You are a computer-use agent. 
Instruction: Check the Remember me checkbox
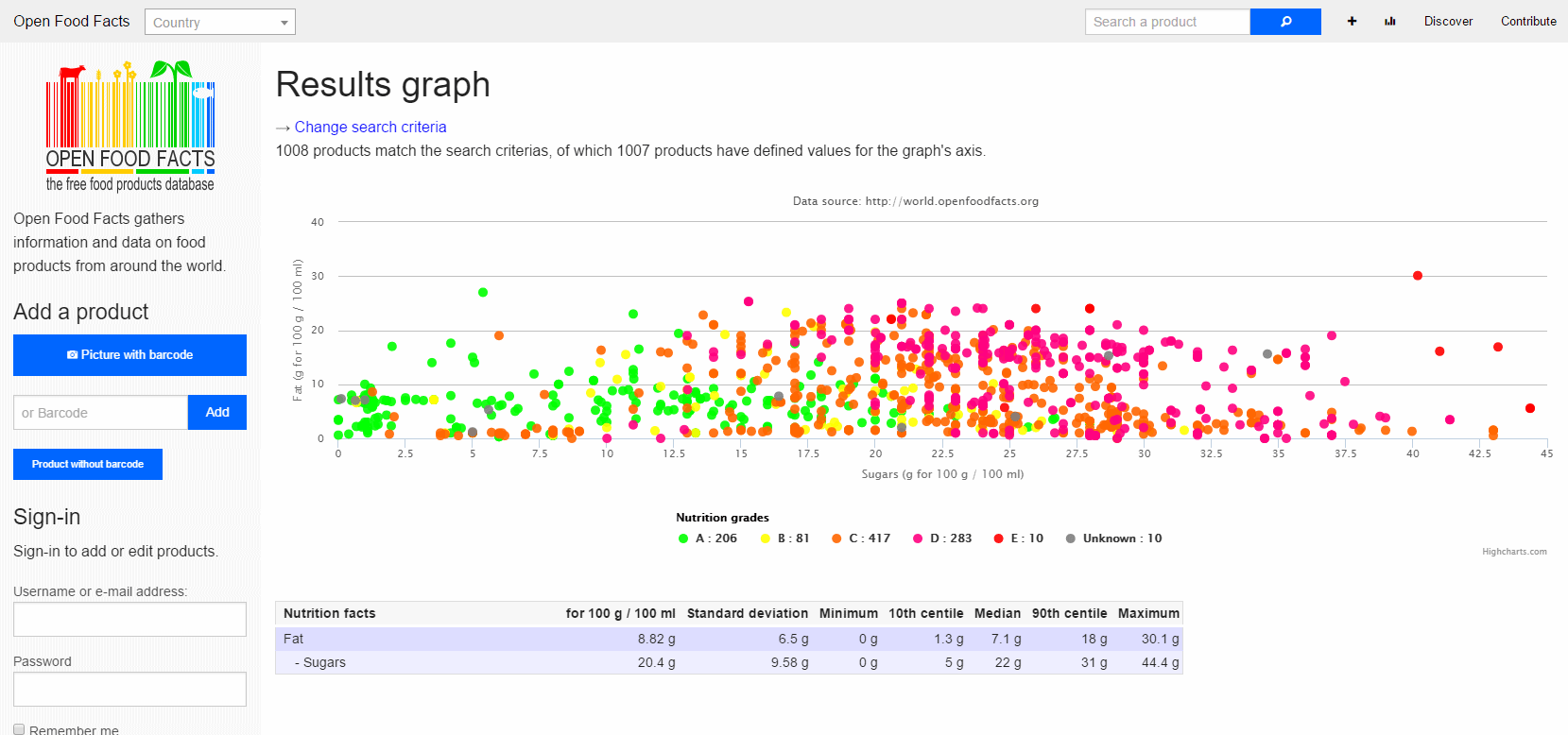(19, 729)
